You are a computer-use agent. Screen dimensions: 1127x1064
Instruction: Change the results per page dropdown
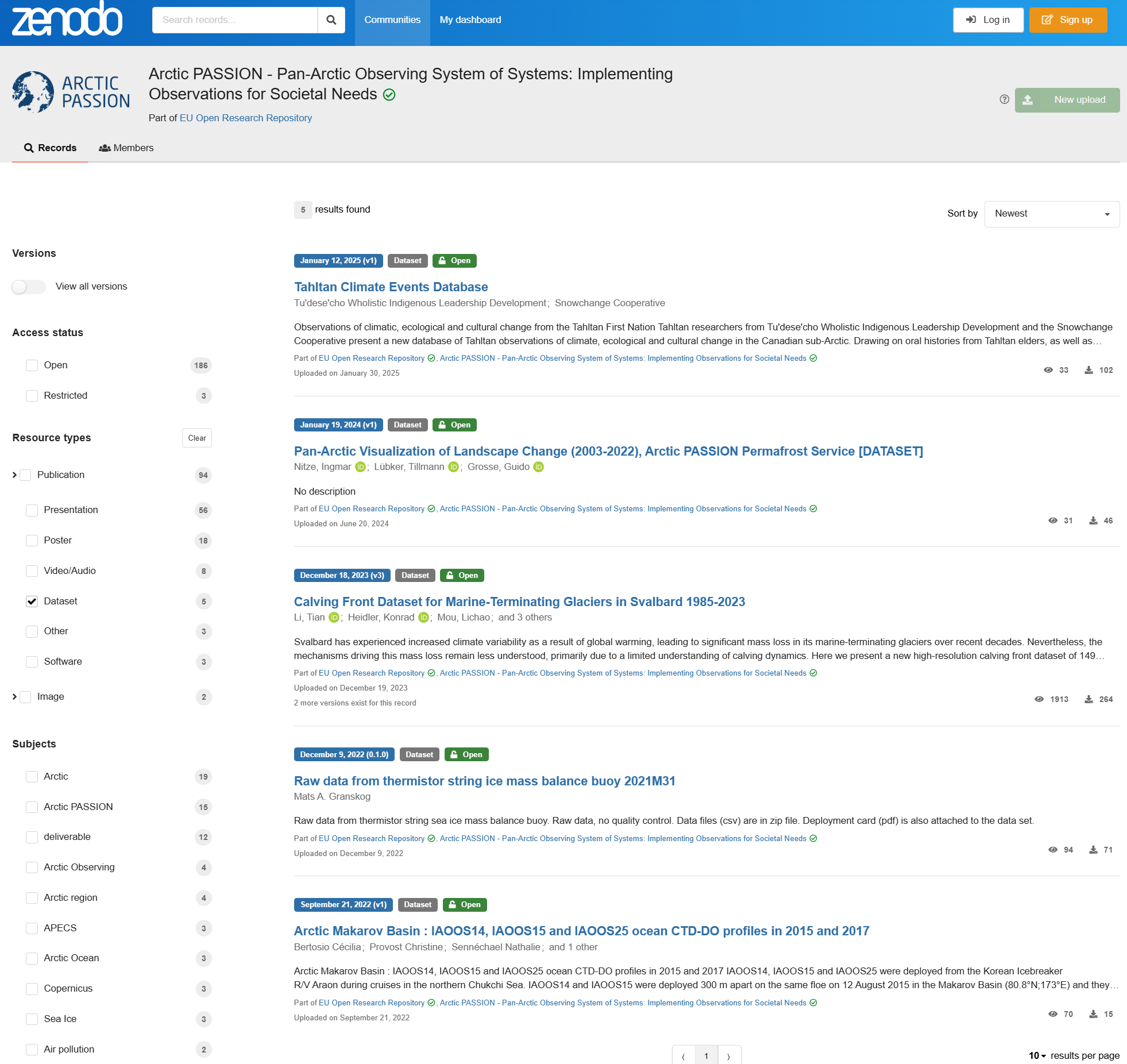(x=1037, y=1056)
